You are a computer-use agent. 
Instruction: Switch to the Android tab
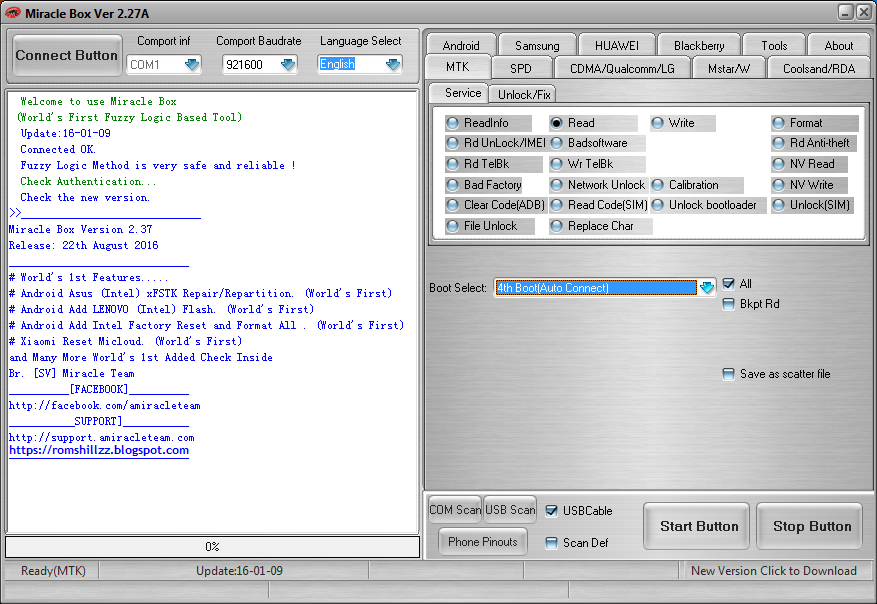click(x=461, y=45)
